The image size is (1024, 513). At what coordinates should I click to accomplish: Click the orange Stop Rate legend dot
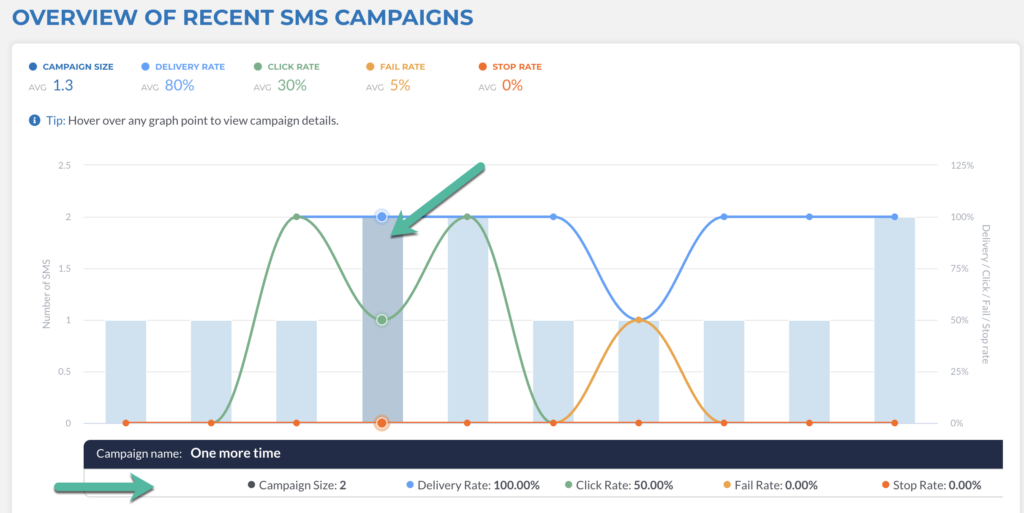point(483,67)
